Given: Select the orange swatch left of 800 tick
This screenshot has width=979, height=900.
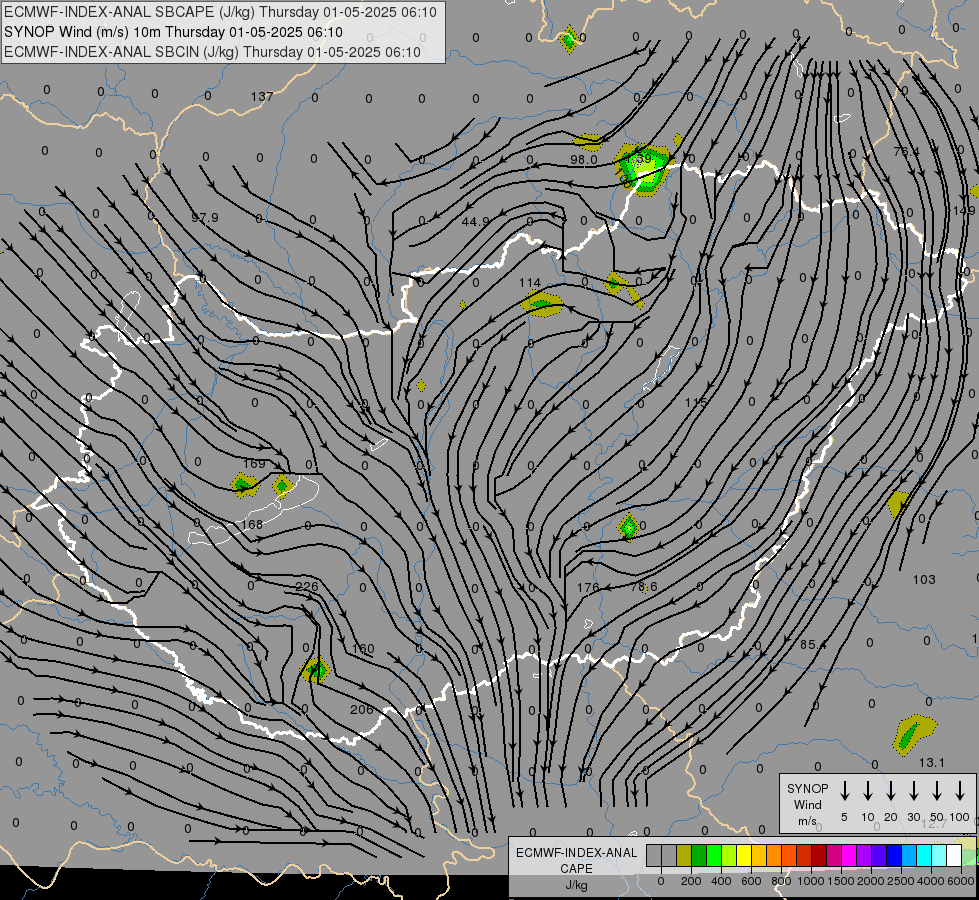Looking at the screenshot, I should [x=774, y=856].
